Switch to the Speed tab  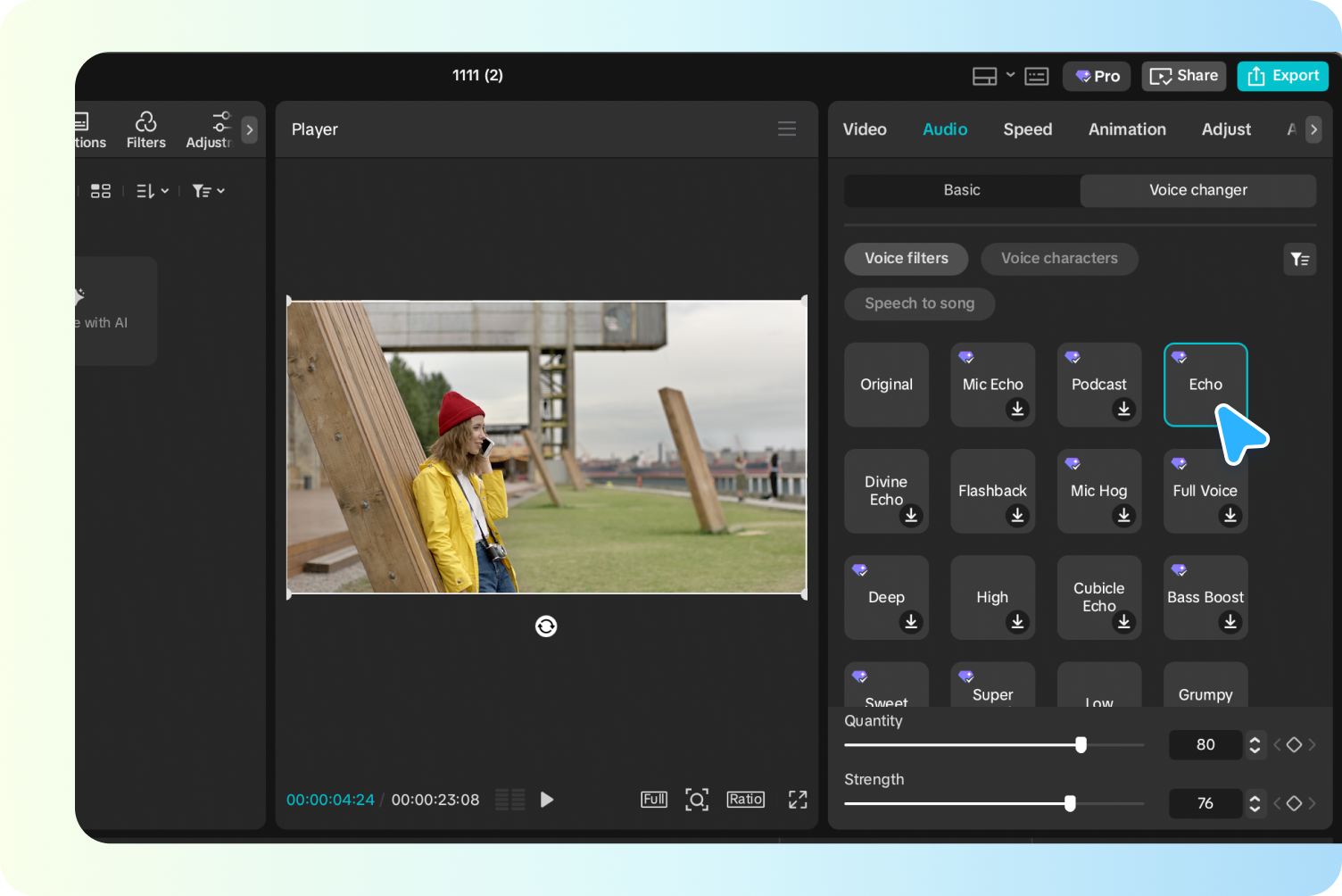(x=1027, y=129)
